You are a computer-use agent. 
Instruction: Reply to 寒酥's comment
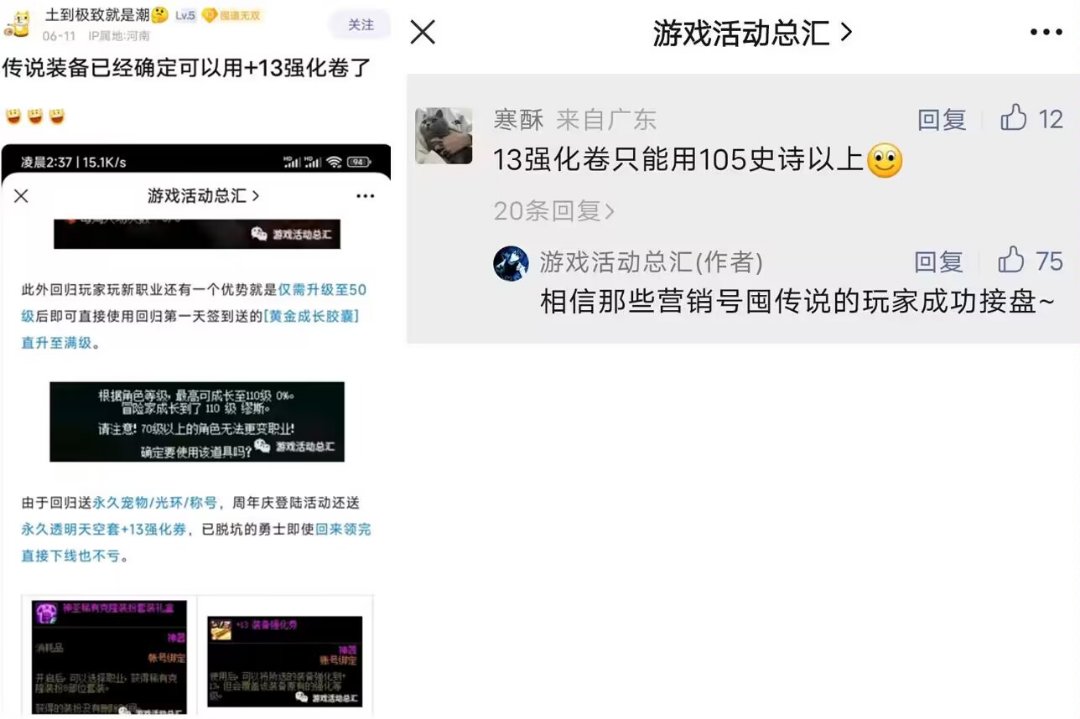941,119
